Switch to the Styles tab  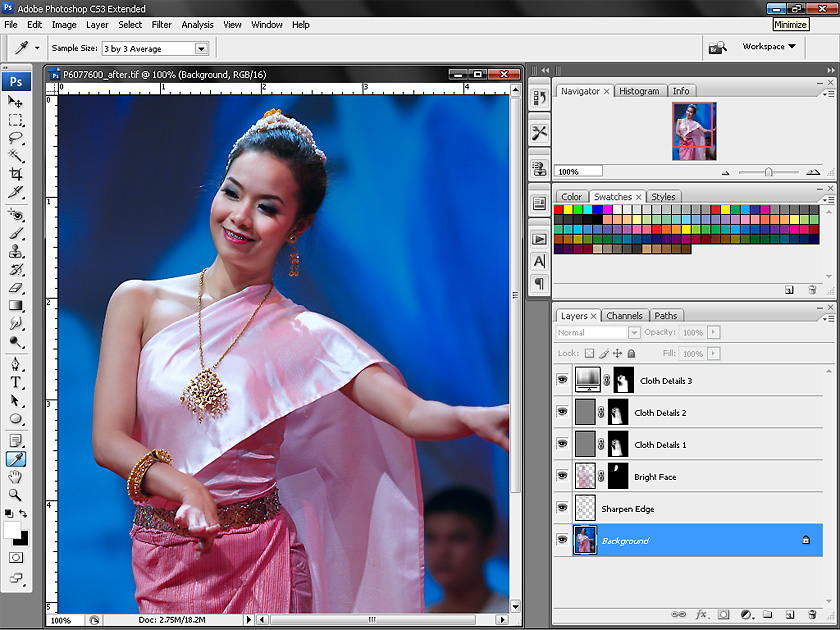663,197
